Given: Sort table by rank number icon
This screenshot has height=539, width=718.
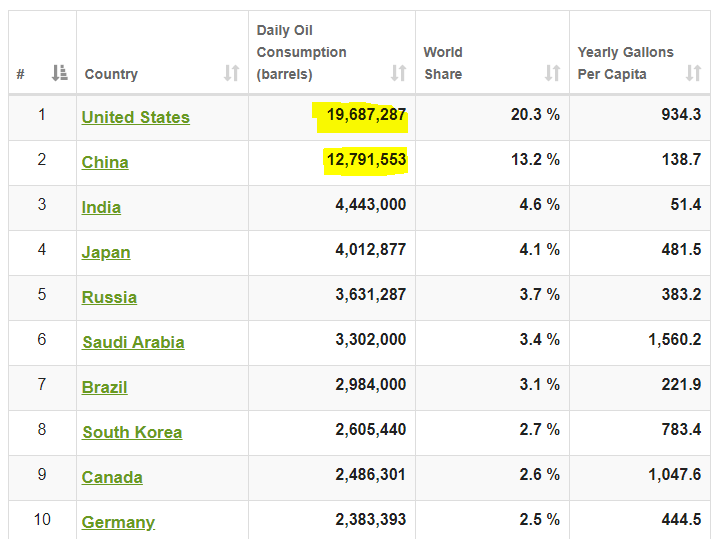Looking at the screenshot, I should tap(60, 73).
